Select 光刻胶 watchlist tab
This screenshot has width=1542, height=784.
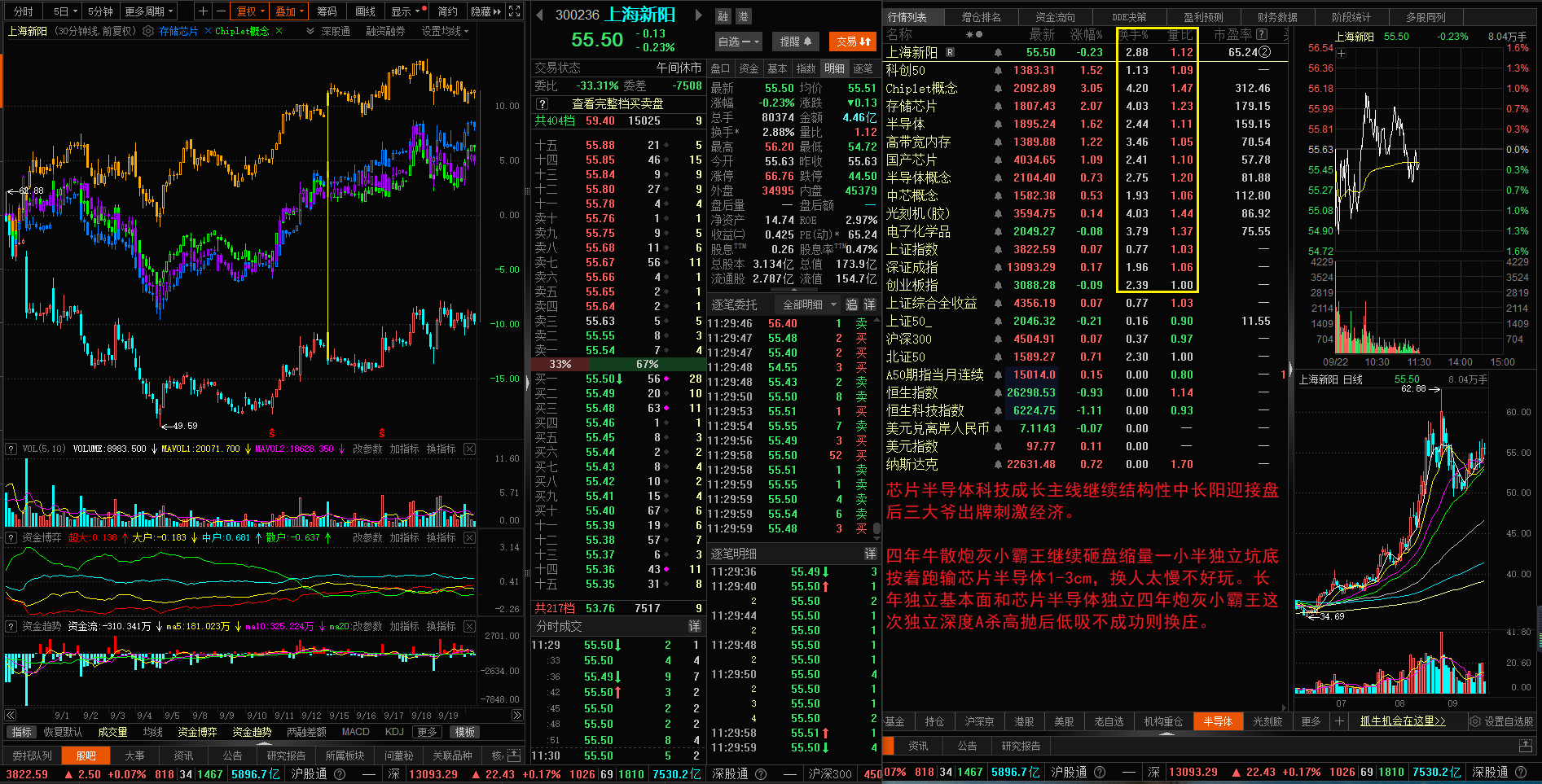1267,721
